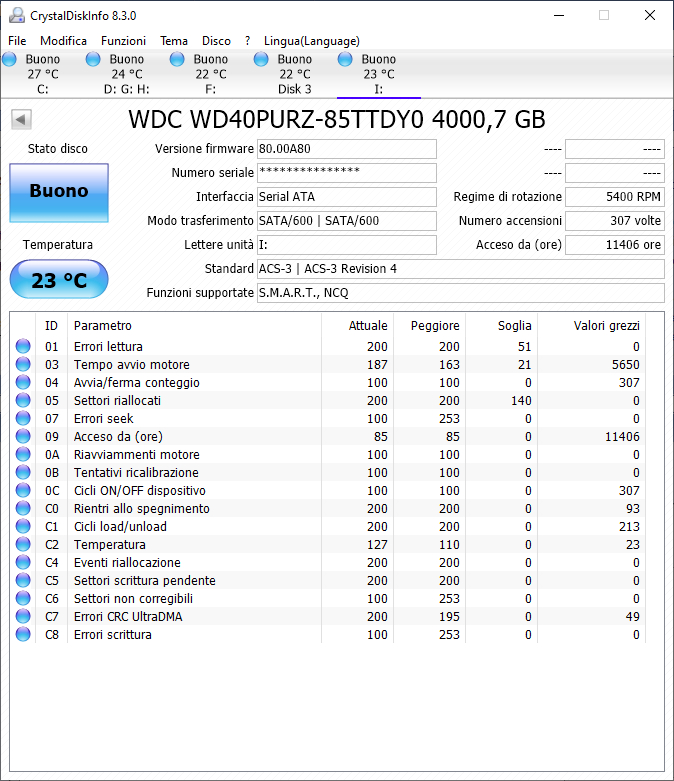Click status orb for Settori non corregibili

click(23, 598)
